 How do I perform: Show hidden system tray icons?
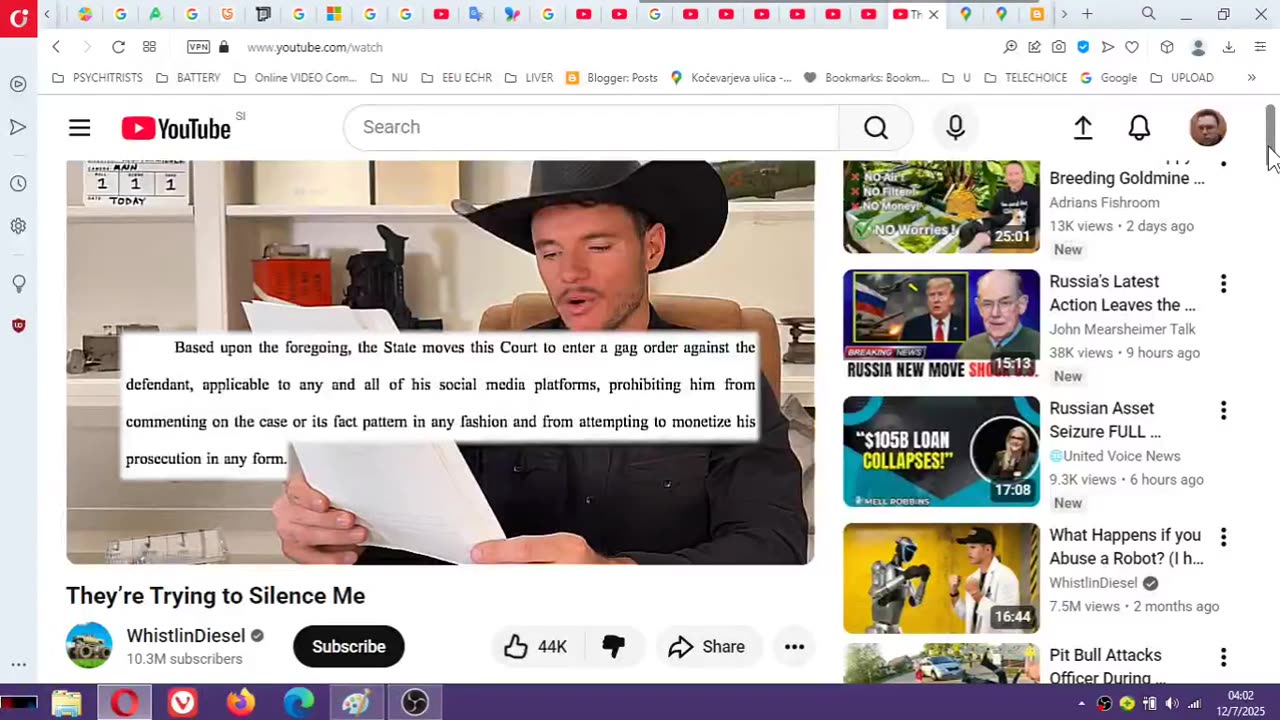(x=1081, y=704)
